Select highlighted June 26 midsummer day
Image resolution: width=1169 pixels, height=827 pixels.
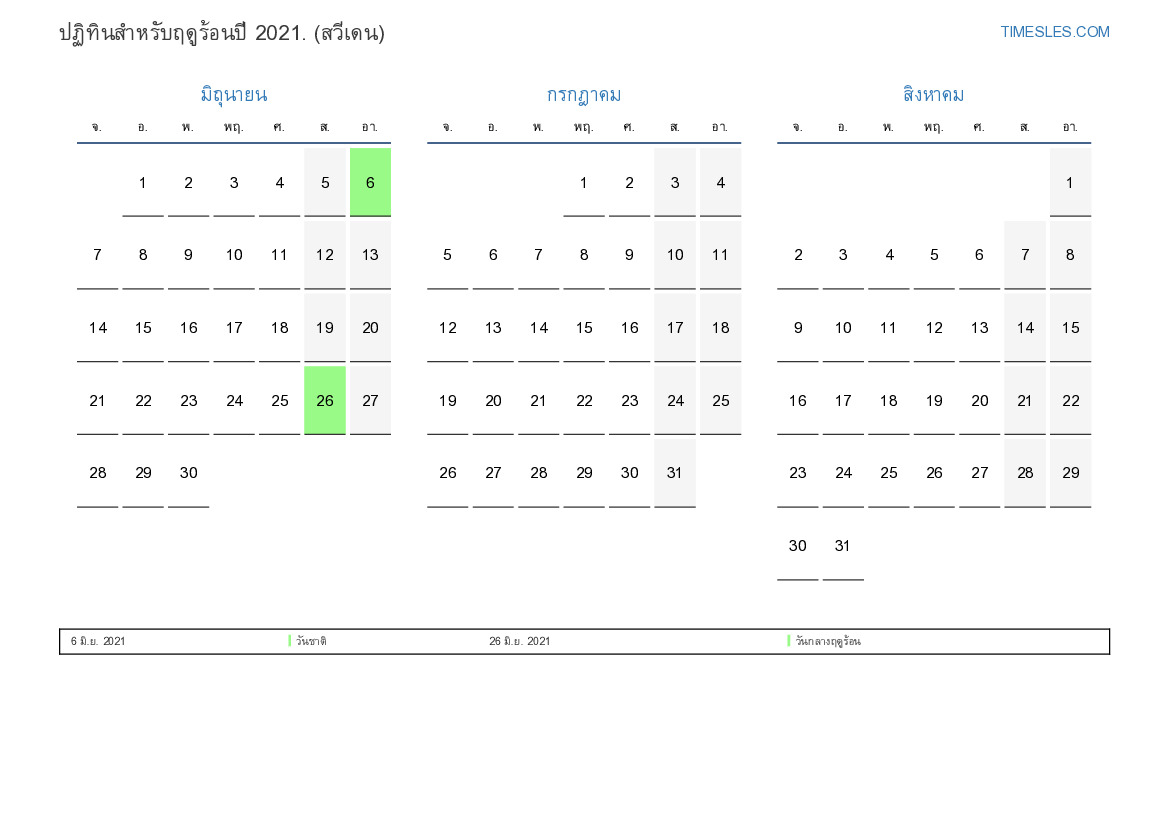click(x=325, y=400)
